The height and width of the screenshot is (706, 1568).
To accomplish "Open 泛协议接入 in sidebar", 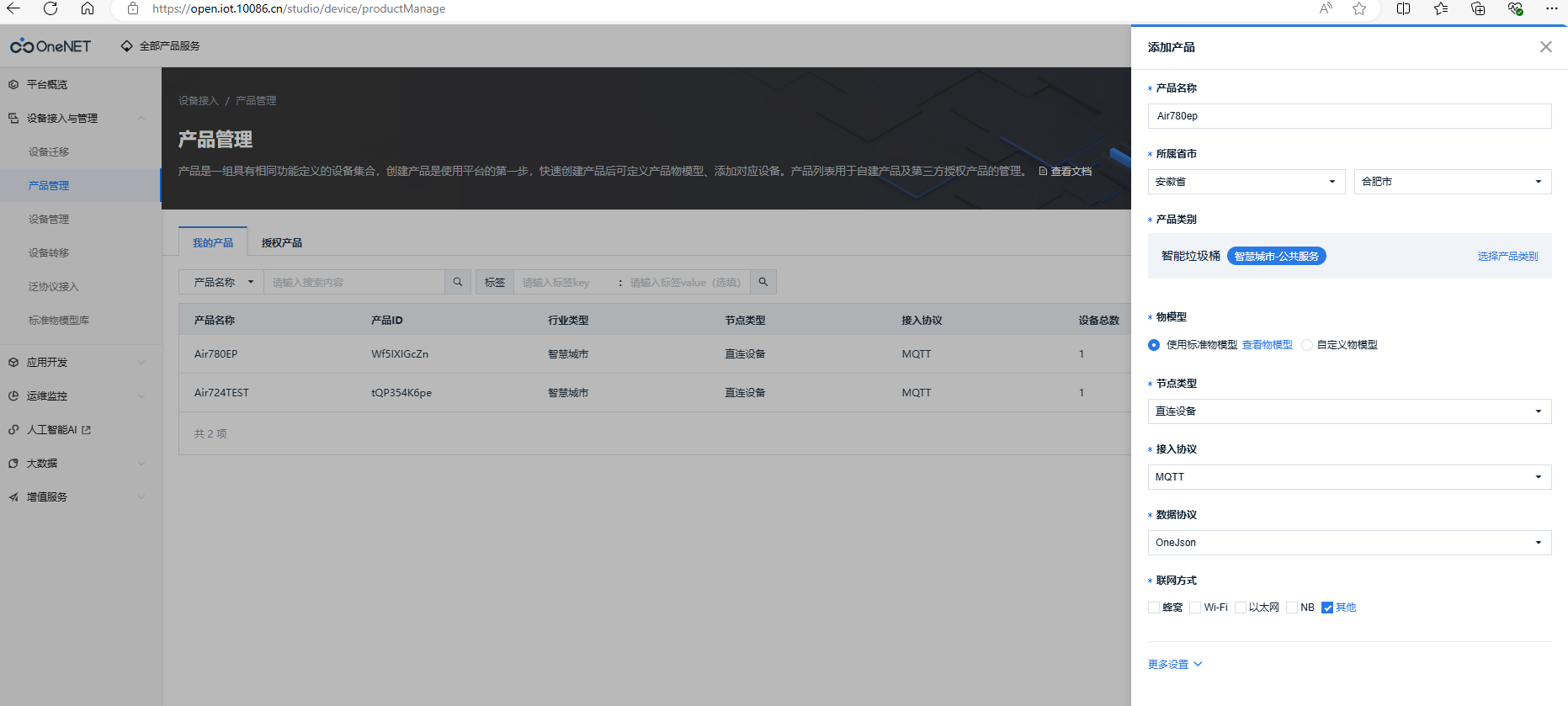I will click(x=54, y=286).
